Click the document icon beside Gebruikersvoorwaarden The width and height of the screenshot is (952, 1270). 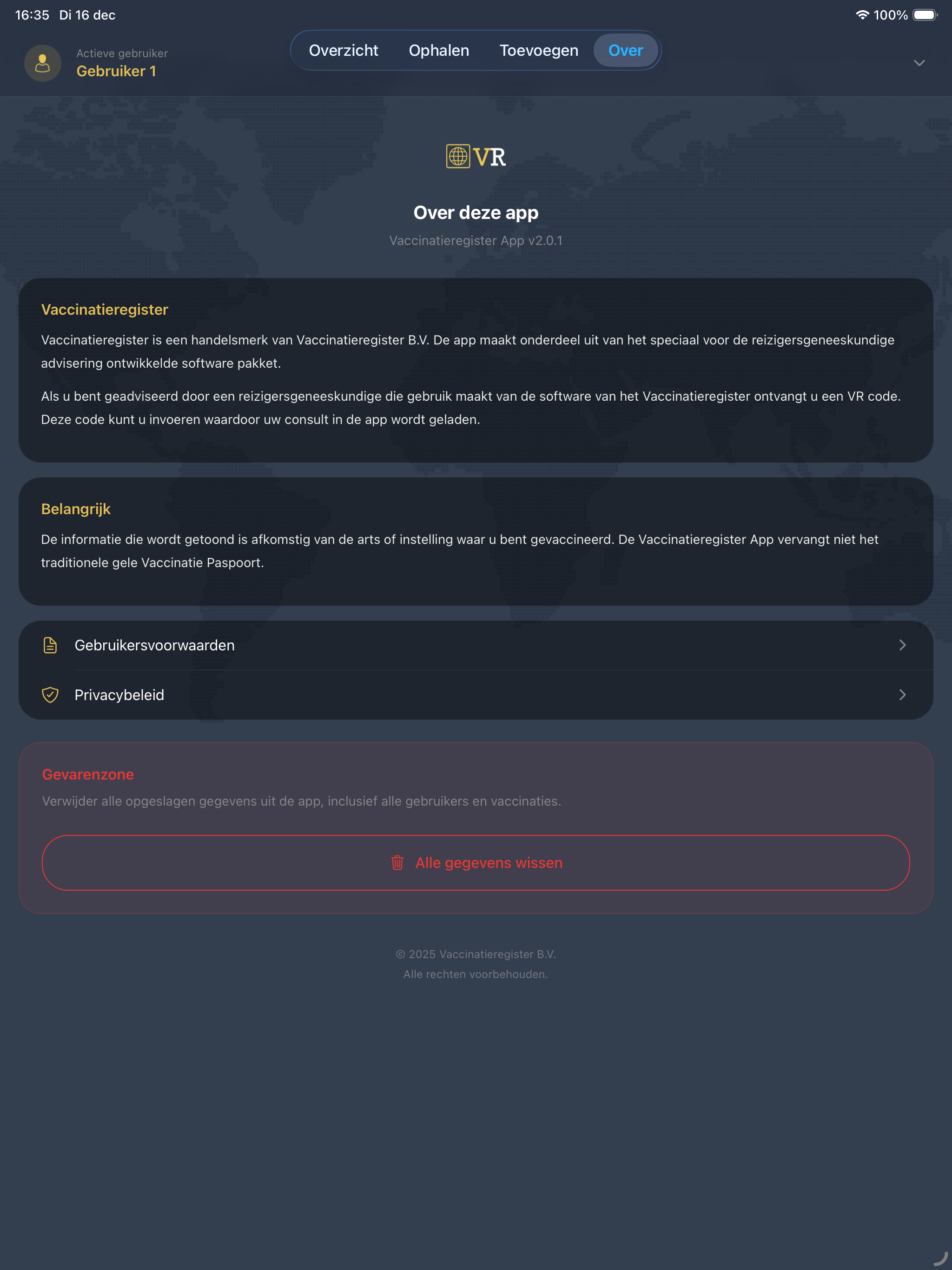coord(51,645)
